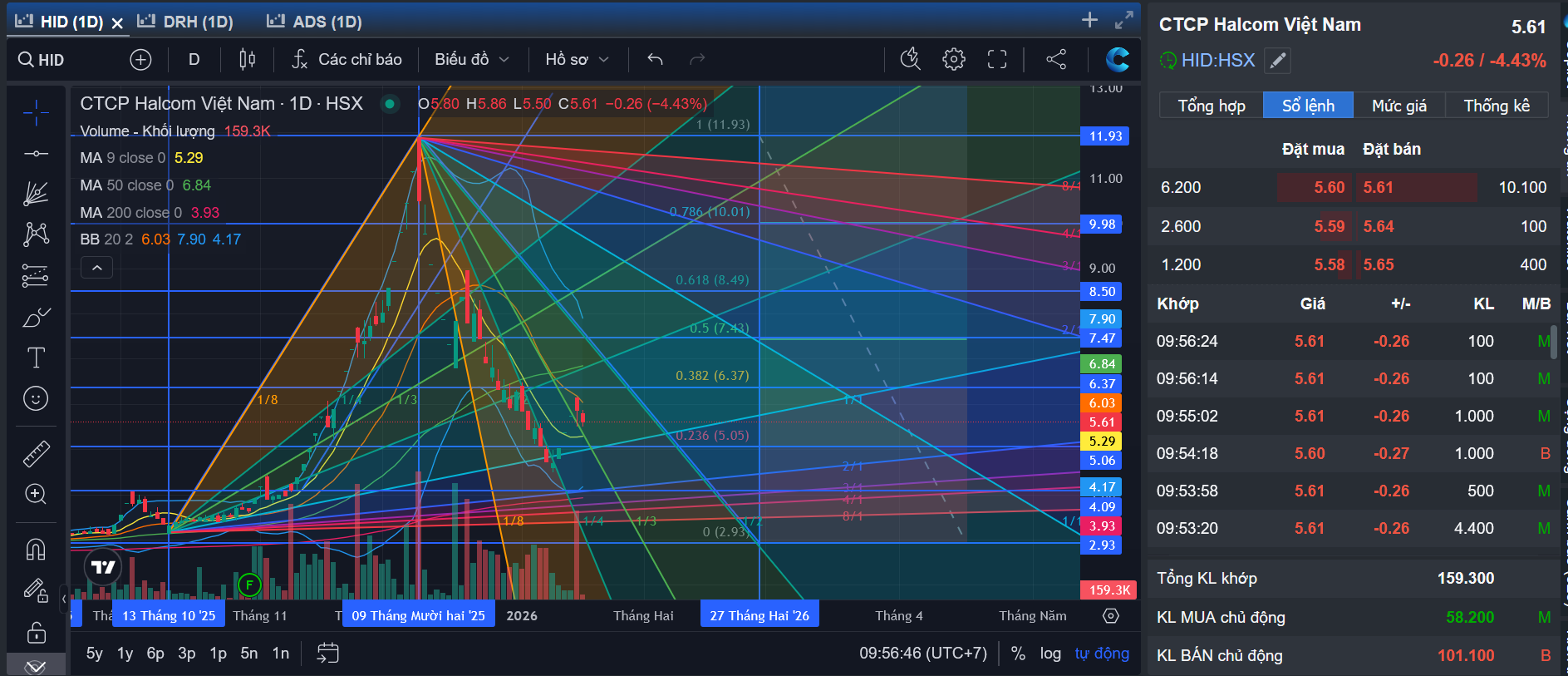Set time range to 5n
The image size is (1568, 676).
point(249,654)
